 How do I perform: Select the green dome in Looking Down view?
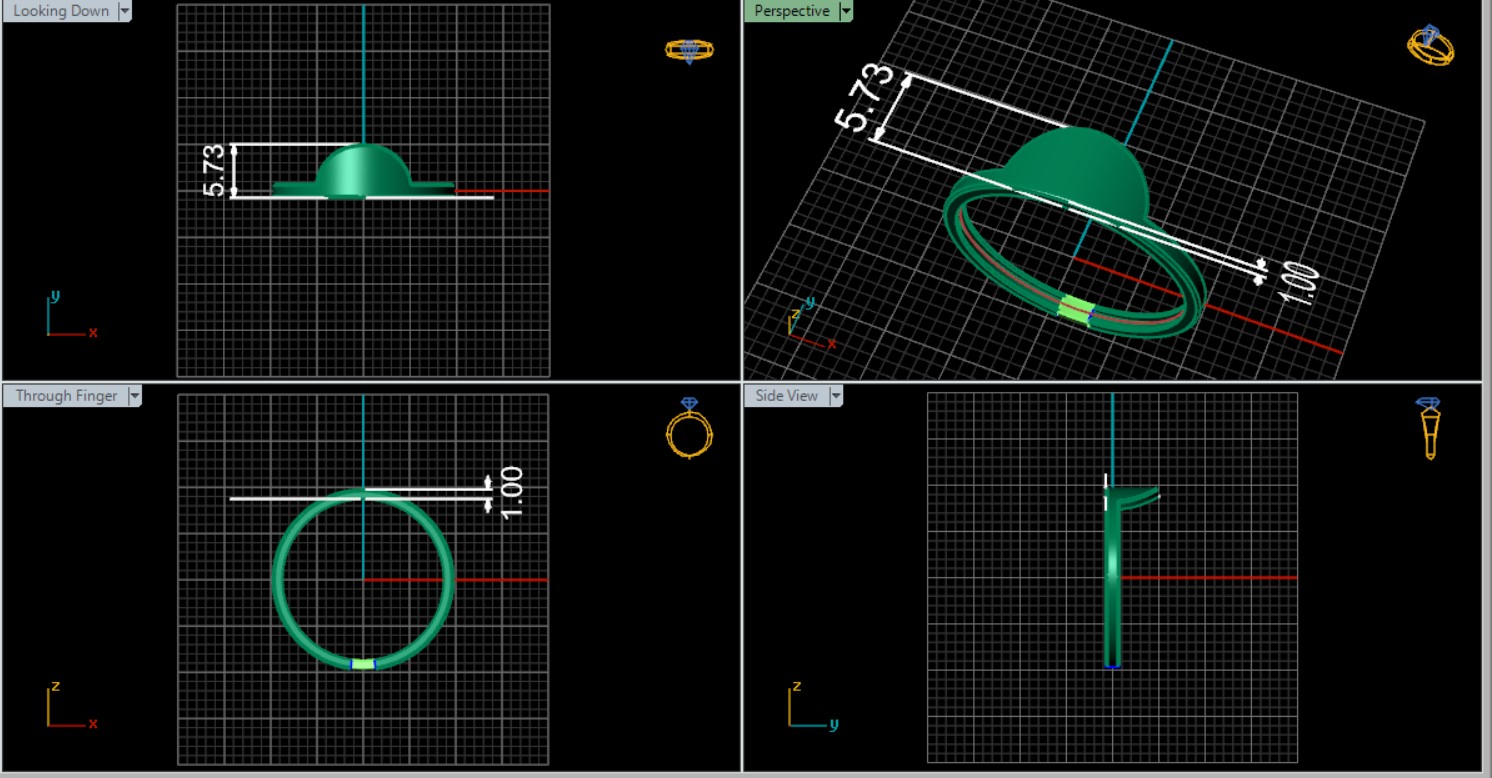[x=362, y=170]
